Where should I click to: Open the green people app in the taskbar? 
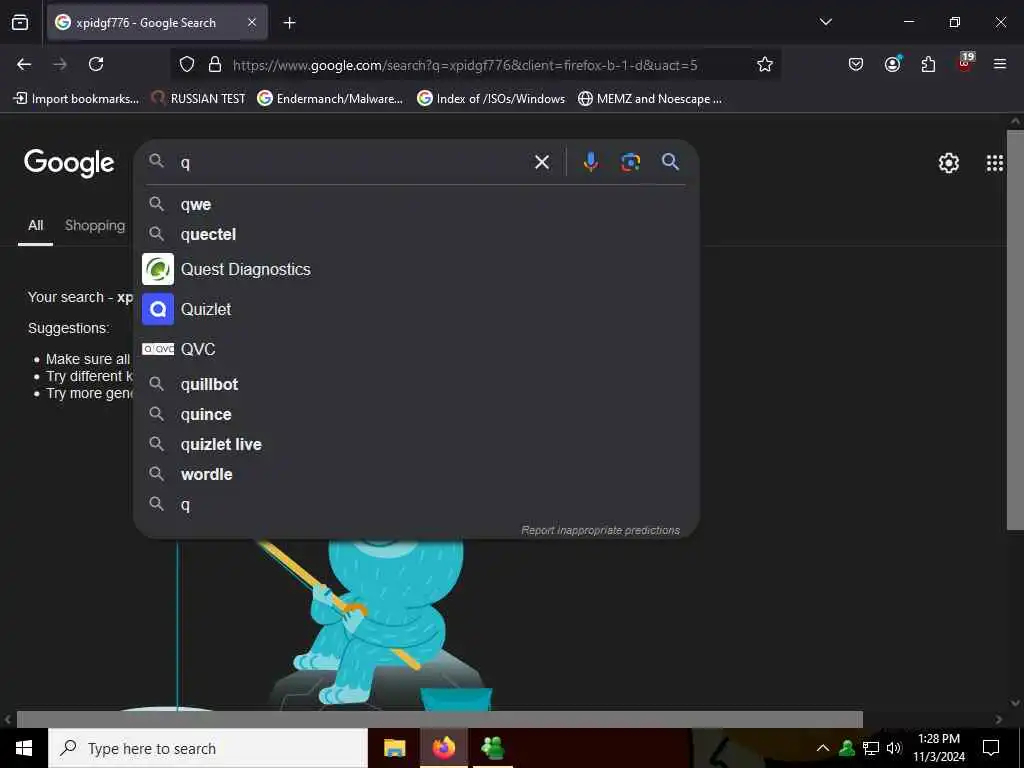click(x=492, y=748)
